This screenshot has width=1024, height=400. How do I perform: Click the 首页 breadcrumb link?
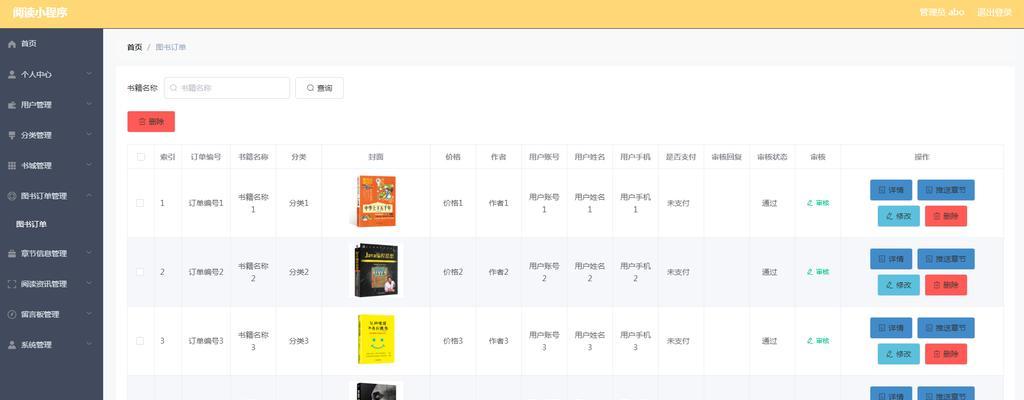coord(135,48)
